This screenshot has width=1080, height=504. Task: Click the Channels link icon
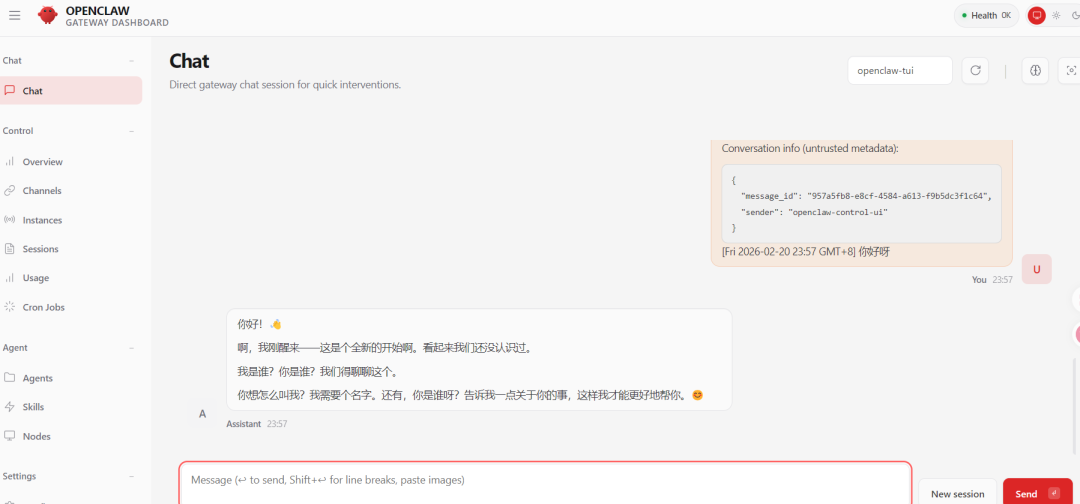point(10,191)
